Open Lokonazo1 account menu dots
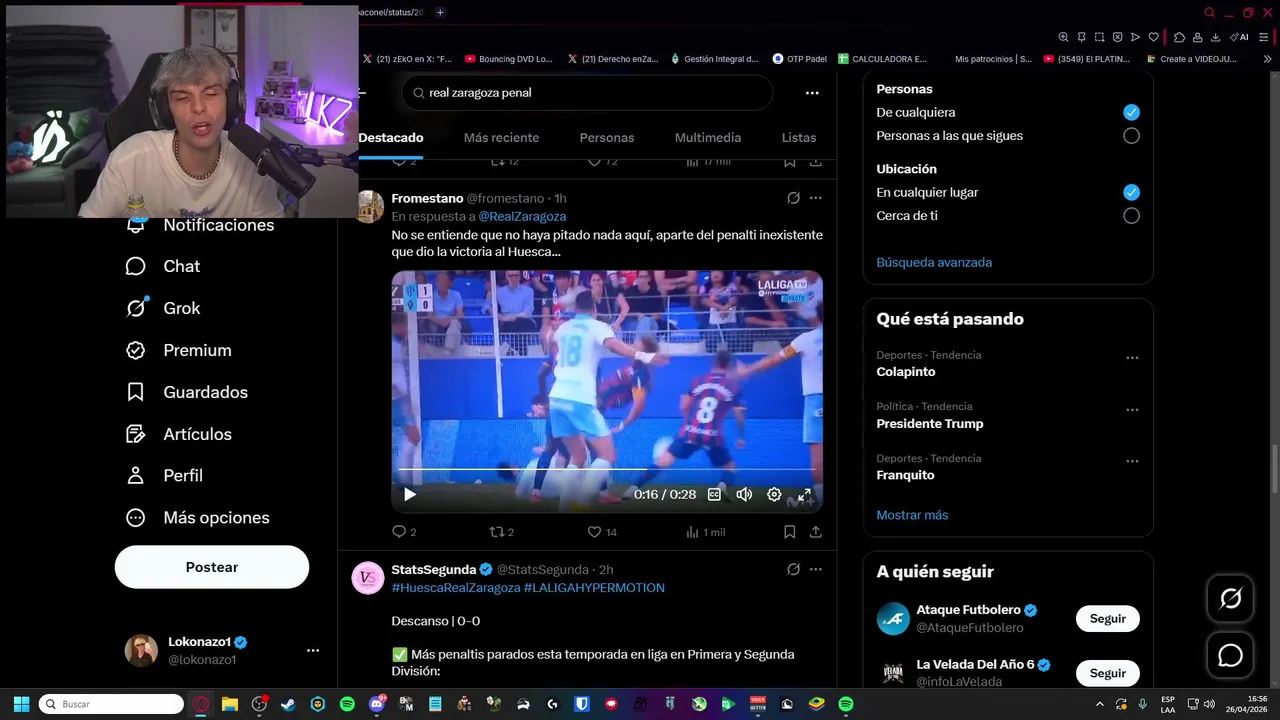 (313, 650)
